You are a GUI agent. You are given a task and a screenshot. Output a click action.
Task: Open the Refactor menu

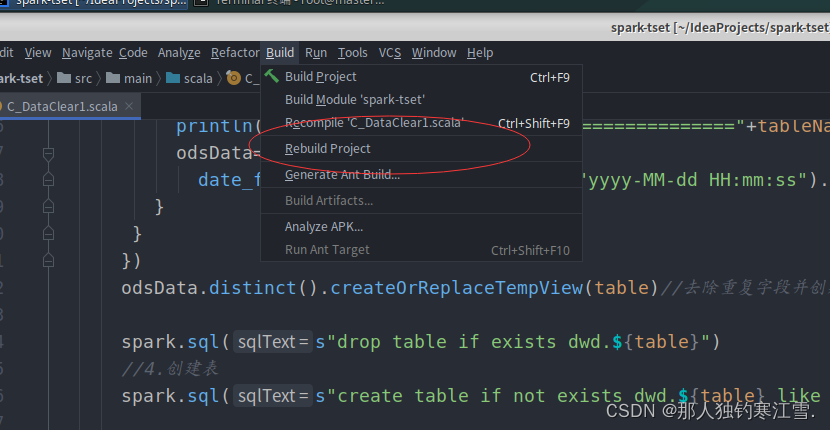pos(235,53)
